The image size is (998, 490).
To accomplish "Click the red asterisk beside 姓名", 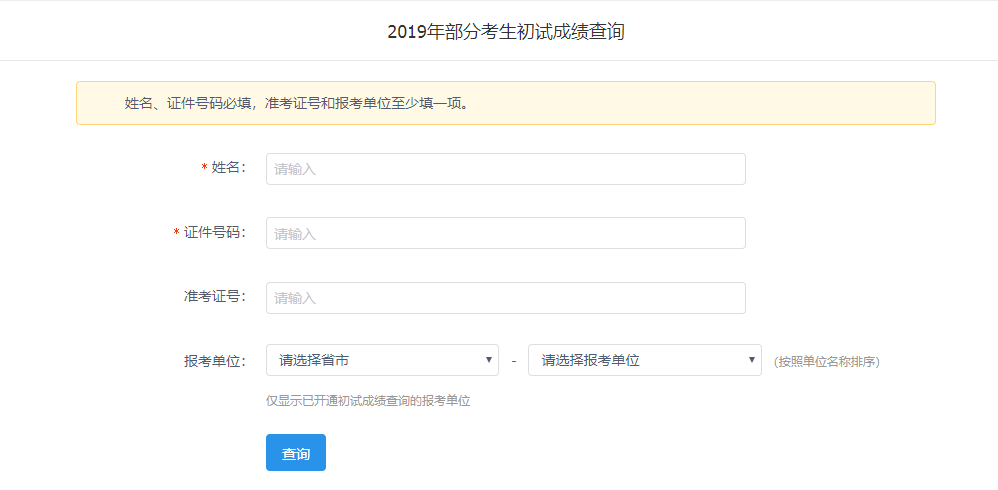I will coord(204,168).
